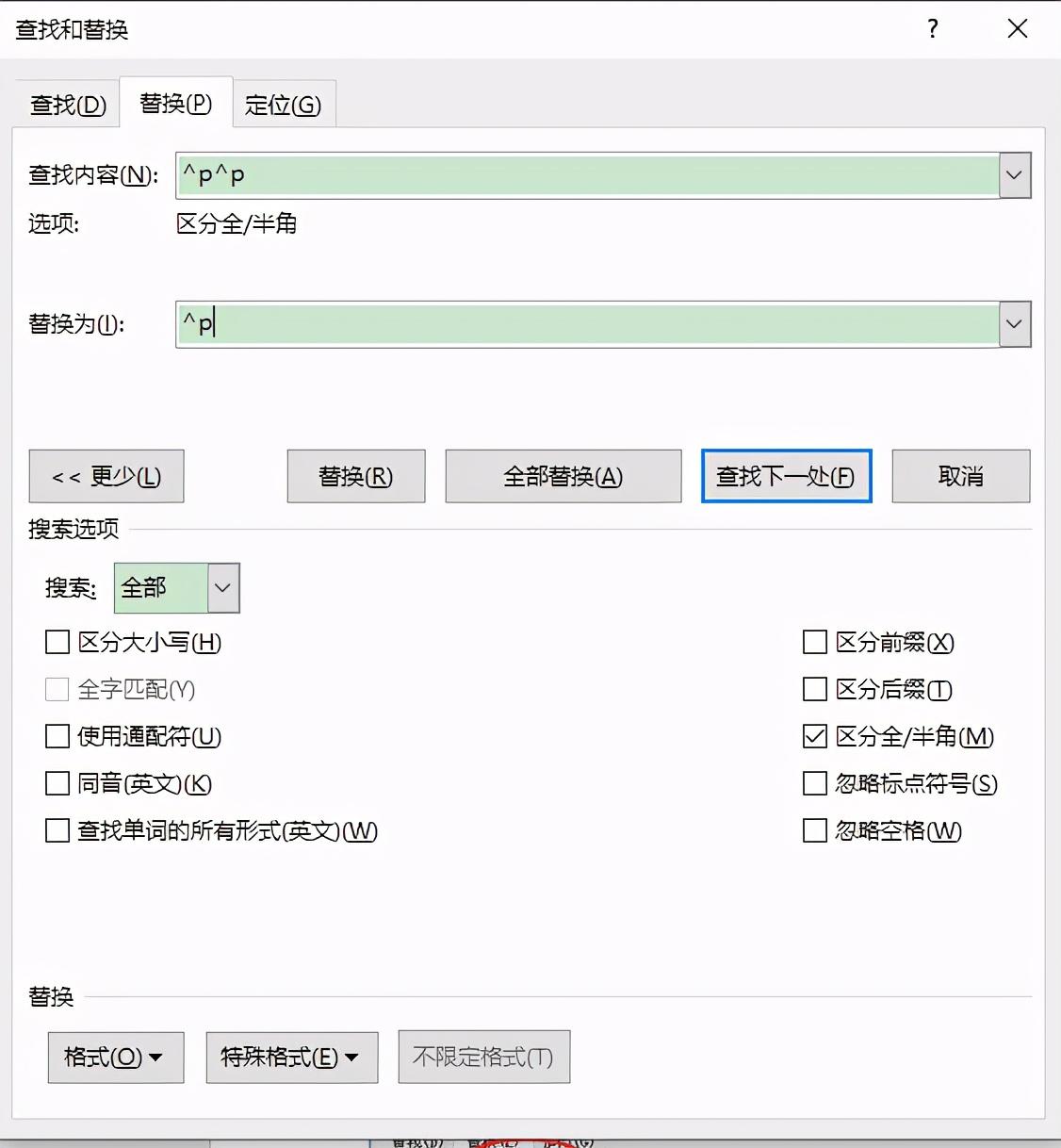Enable the 区分后缀 checkbox
This screenshot has width=1061, height=1148.
814,689
